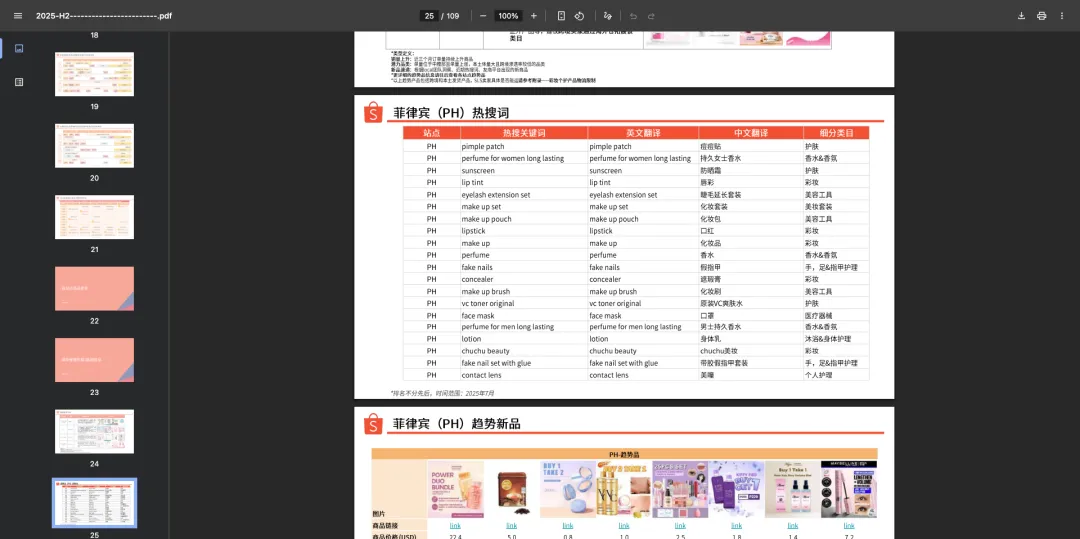Click the fit to page icon
Viewport: 1080px width, 539px height.
(561, 16)
